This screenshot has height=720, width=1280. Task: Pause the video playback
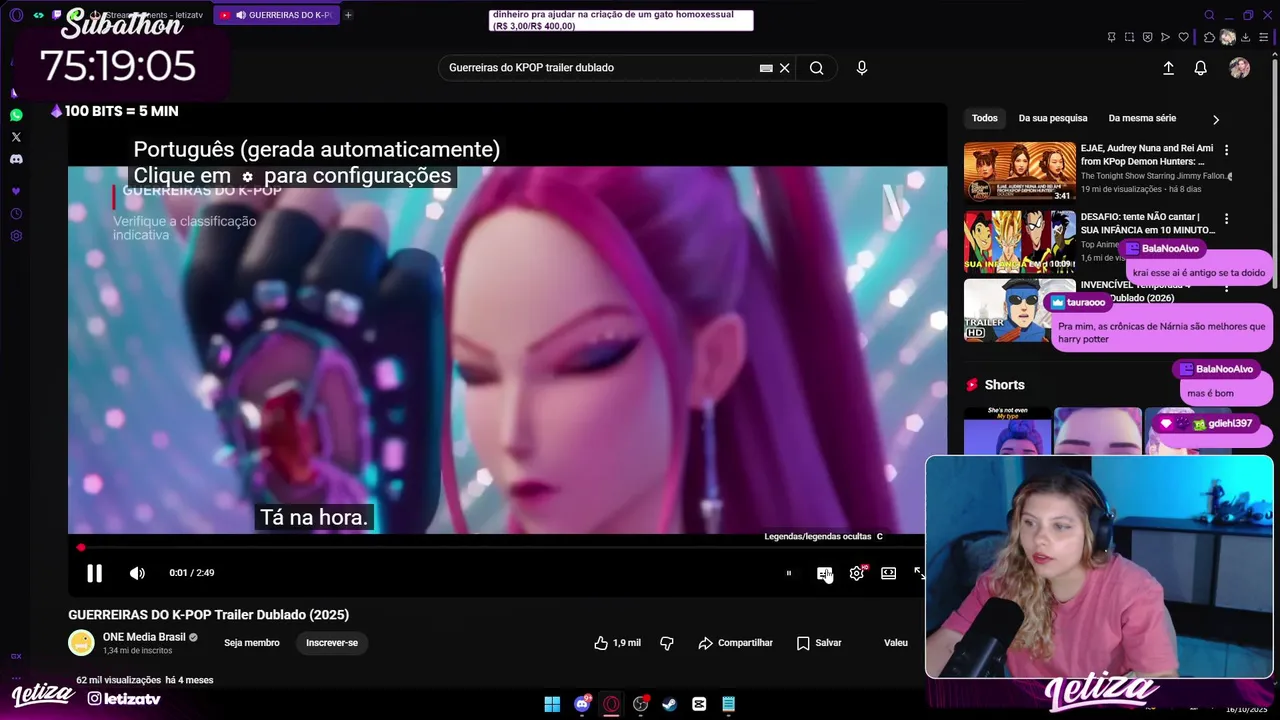tap(94, 573)
